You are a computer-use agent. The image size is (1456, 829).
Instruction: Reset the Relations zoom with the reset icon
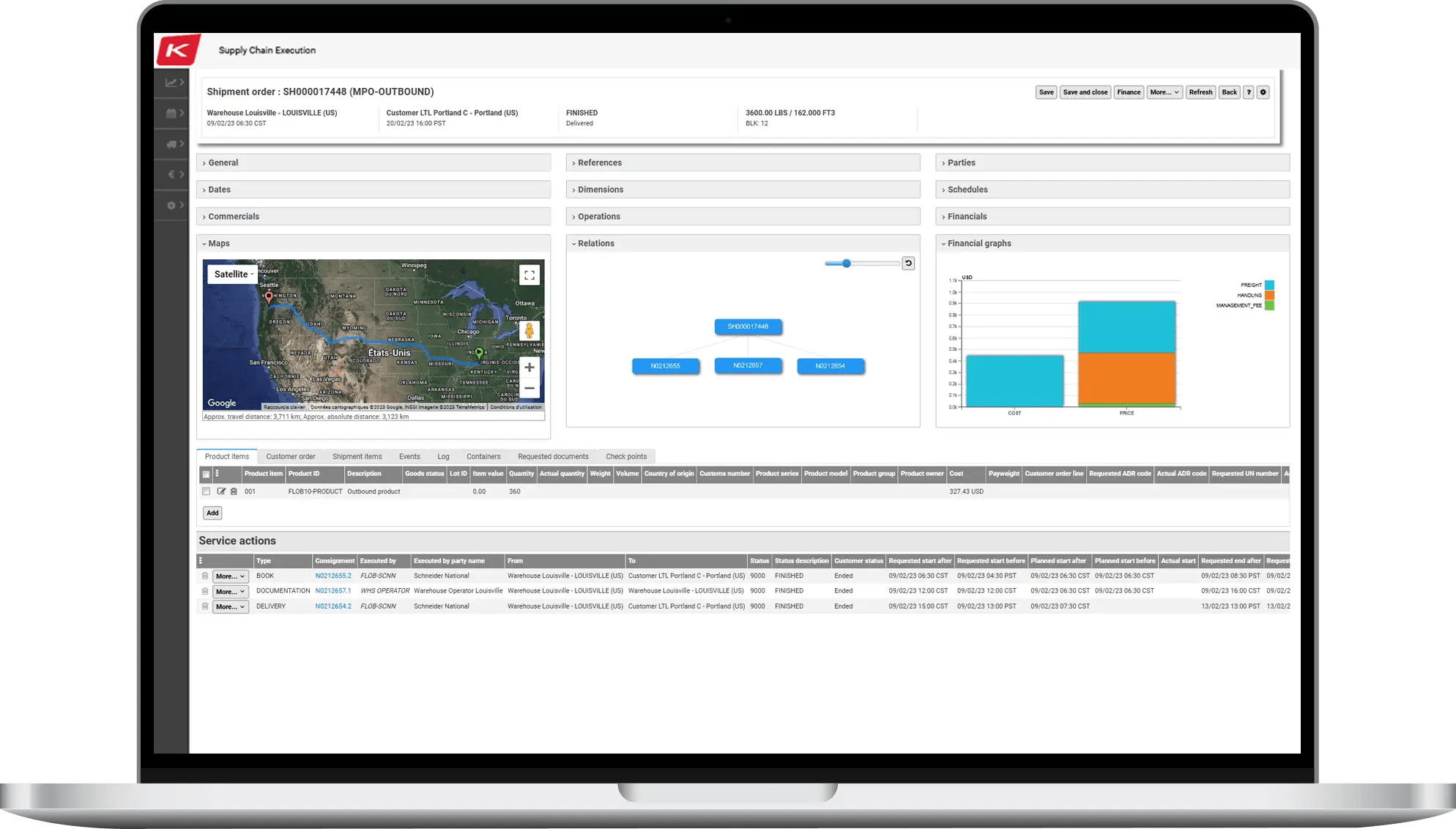coord(908,263)
